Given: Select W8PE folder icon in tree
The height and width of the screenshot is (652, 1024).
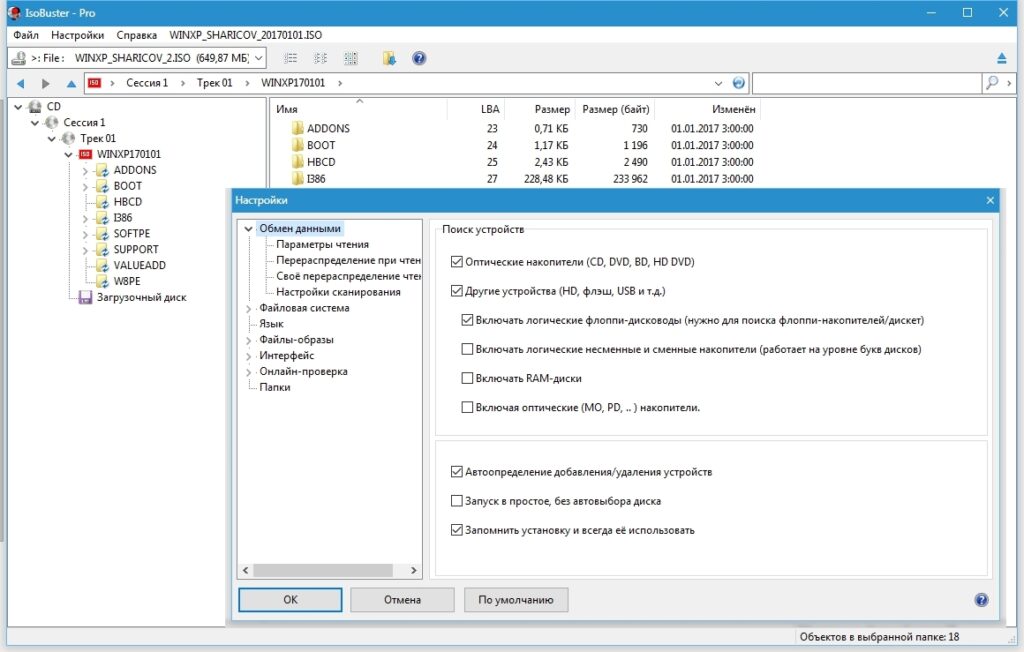Looking at the screenshot, I should (103, 281).
